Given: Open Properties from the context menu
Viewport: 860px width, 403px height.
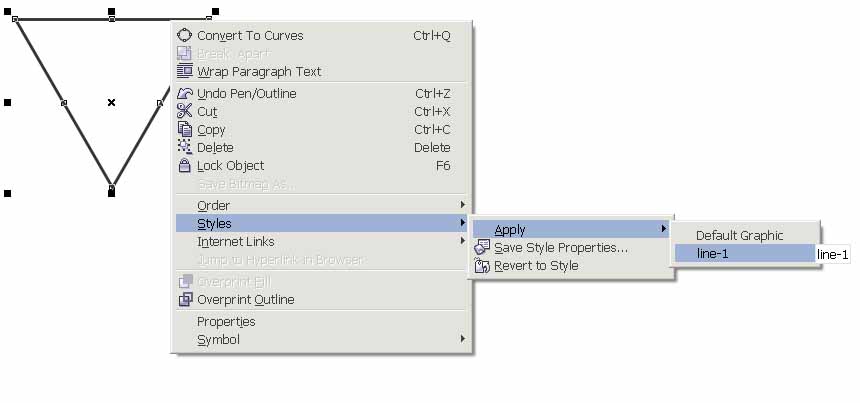Looking at the screenshot, I should tap(226, 322).
